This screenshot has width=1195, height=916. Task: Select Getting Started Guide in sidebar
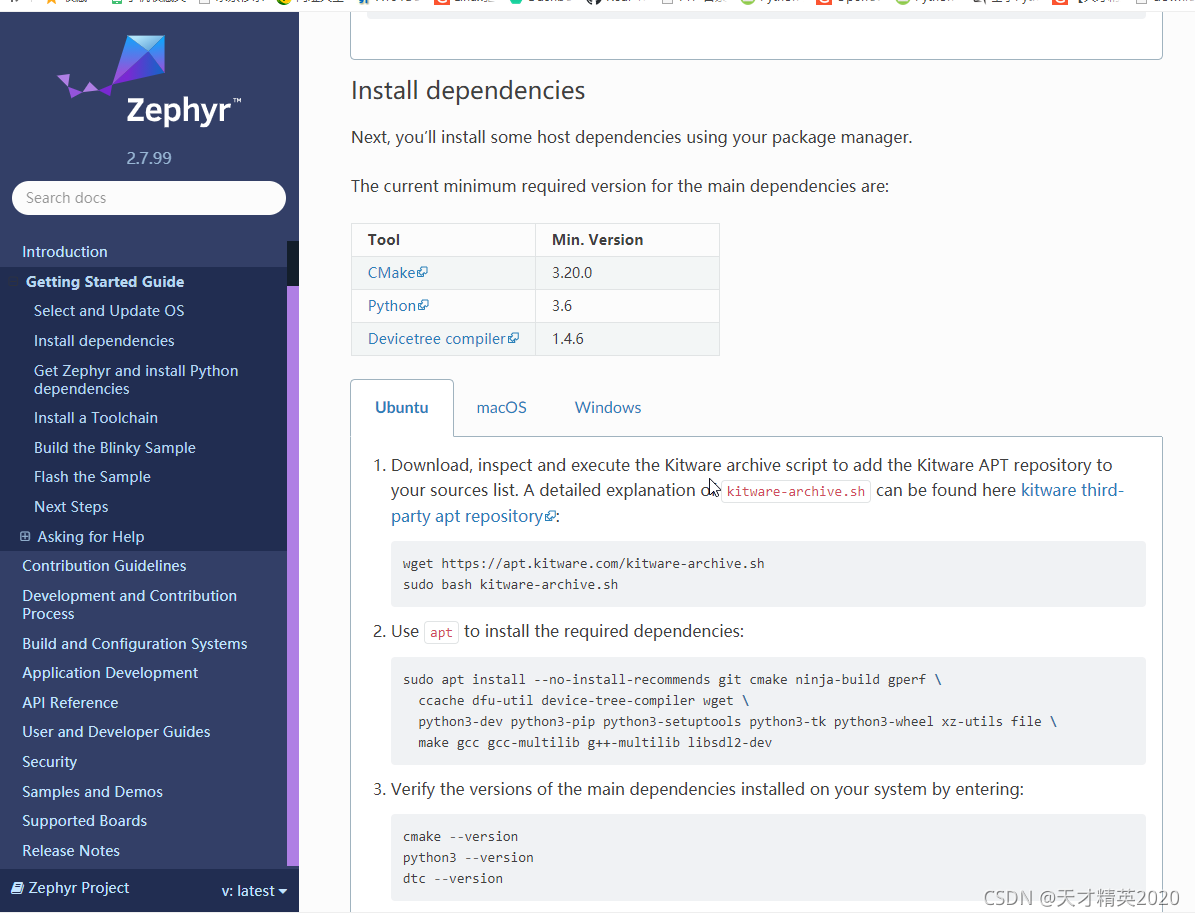point(105,282)
